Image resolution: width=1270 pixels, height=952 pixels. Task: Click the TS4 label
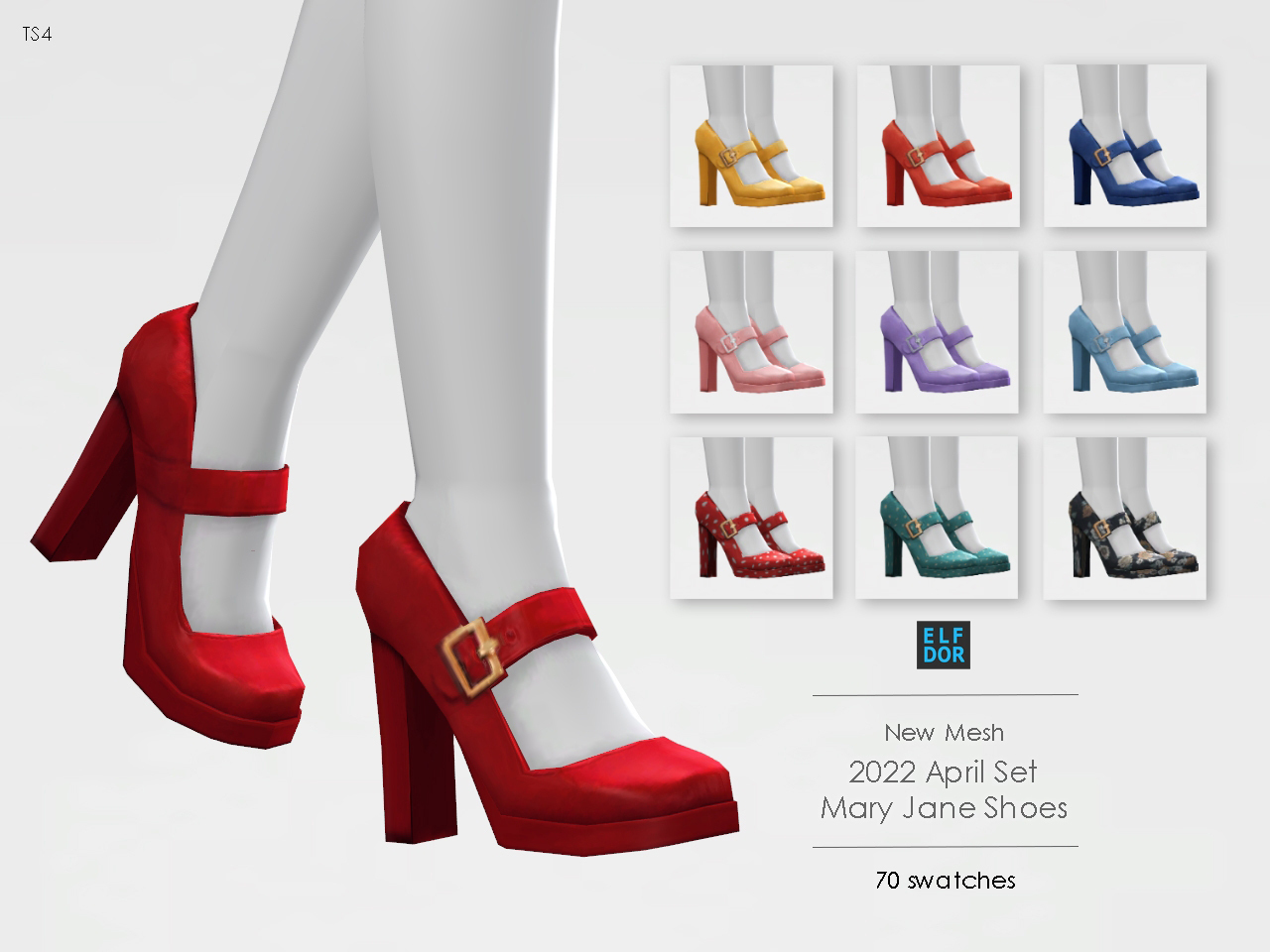[x=35, y=34]
